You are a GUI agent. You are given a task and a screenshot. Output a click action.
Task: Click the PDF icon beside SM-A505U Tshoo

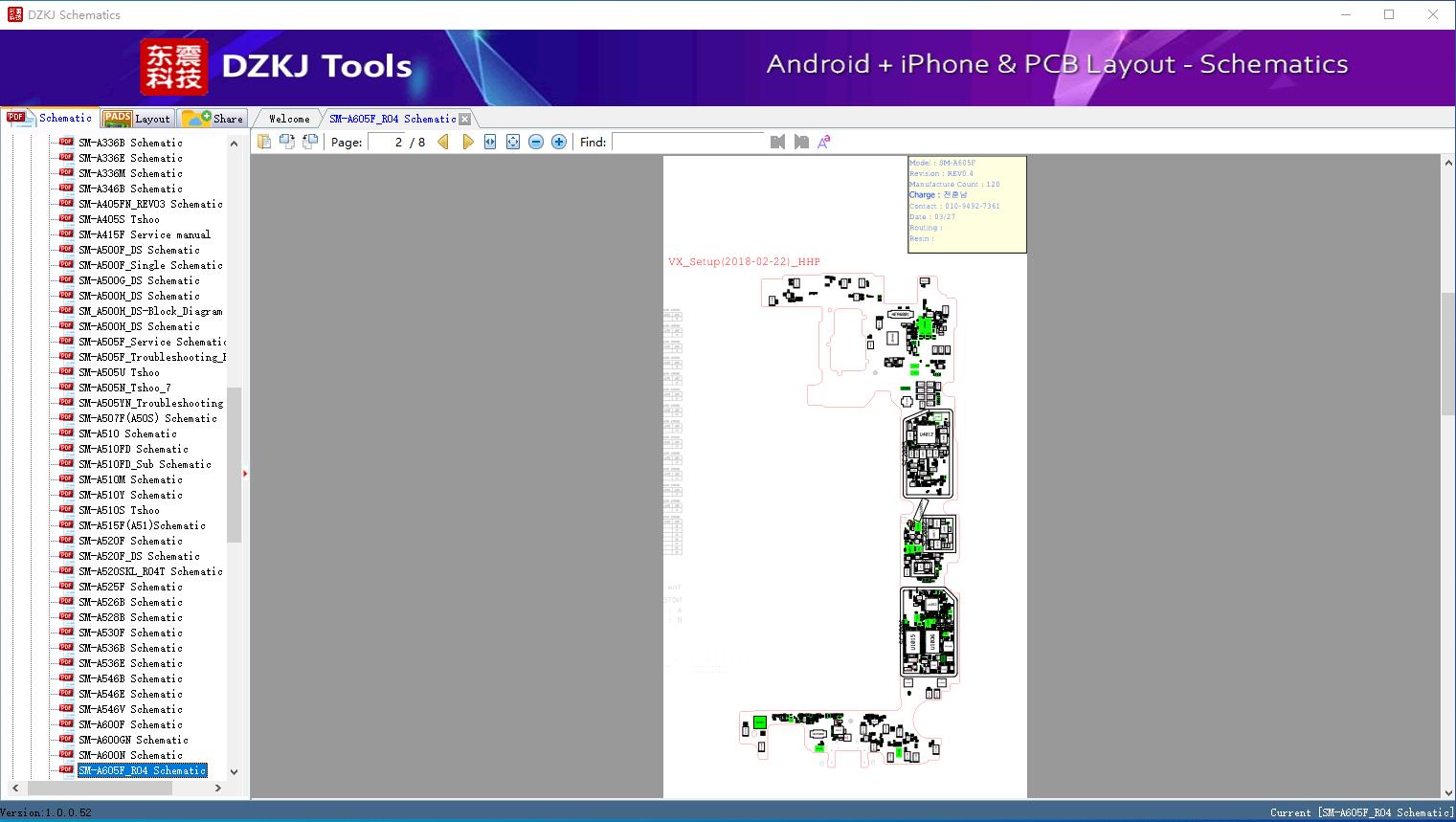[x=66, y=372]
